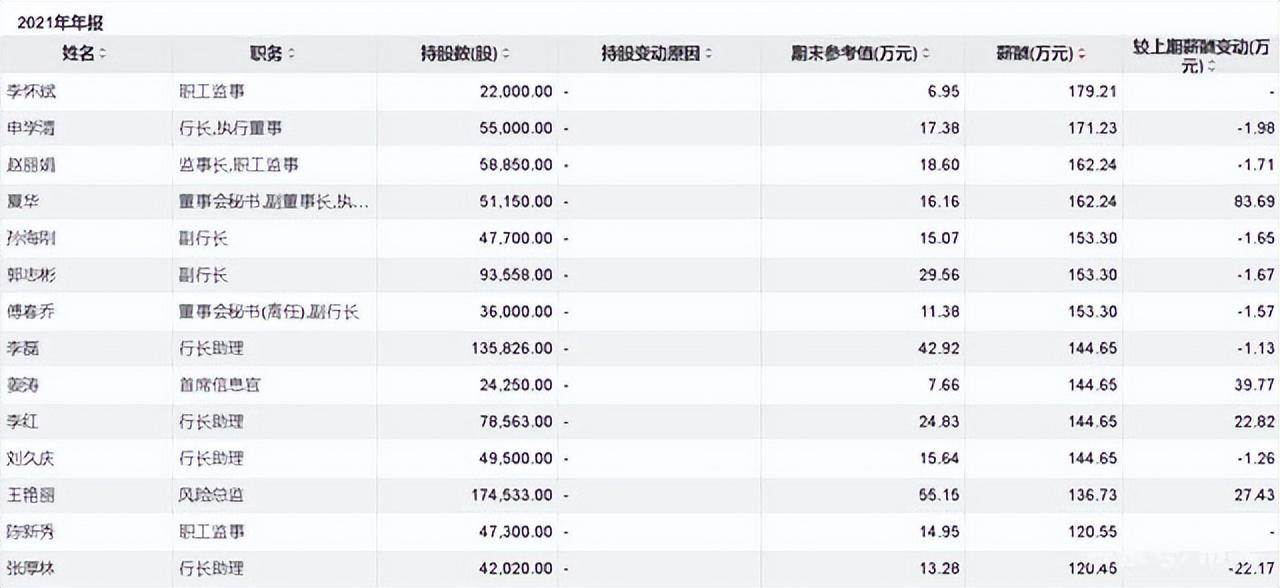This screenshot has height=588, width=1280.
Task: Click the sort icon beside 姓名 header
Action: pos(103,54)
